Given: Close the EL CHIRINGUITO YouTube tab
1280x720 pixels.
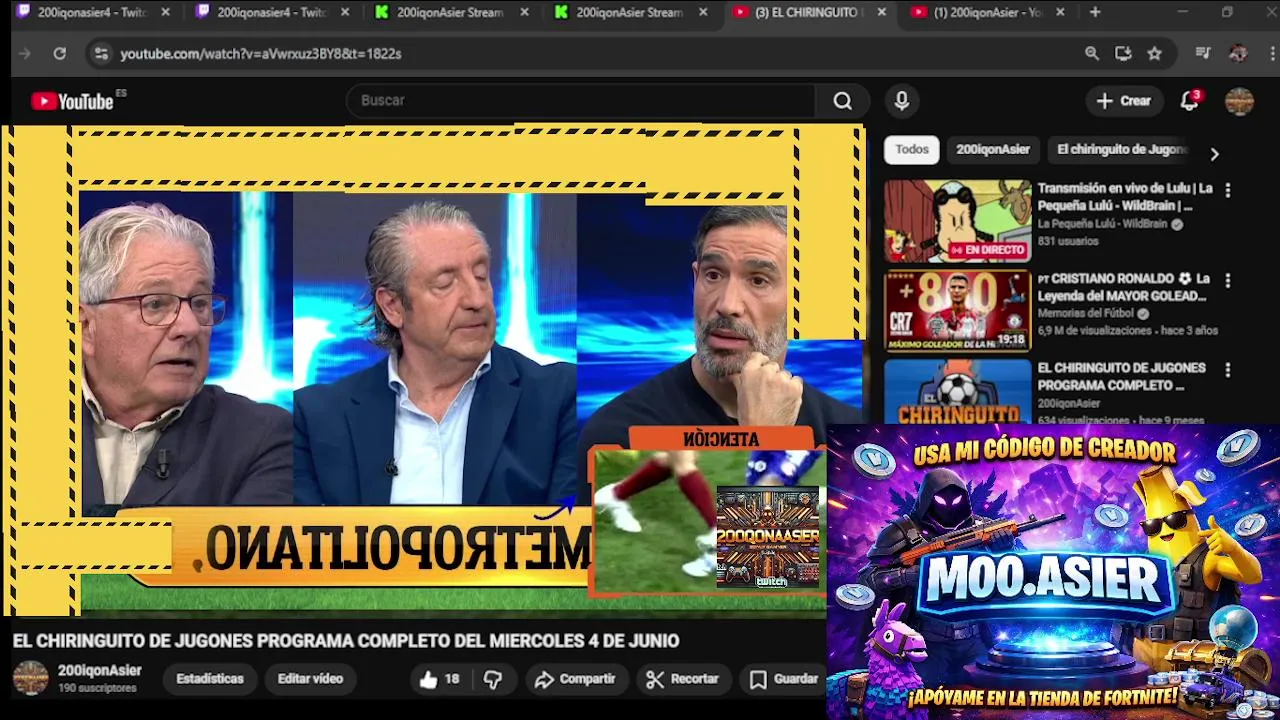Looking at the screenshot, I should [881, 12].
